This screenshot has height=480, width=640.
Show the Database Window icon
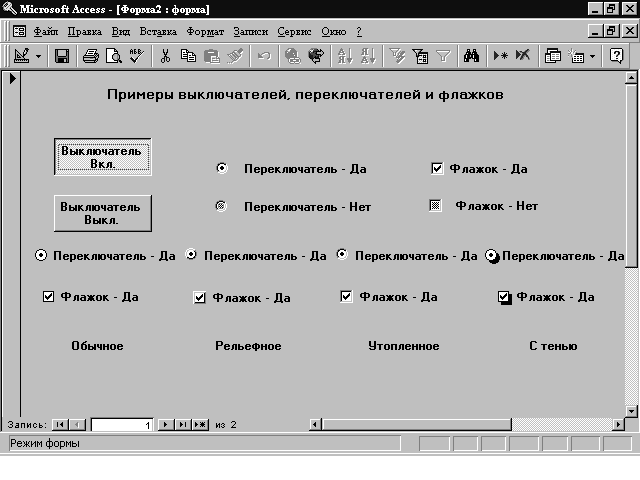click(553, 56)
